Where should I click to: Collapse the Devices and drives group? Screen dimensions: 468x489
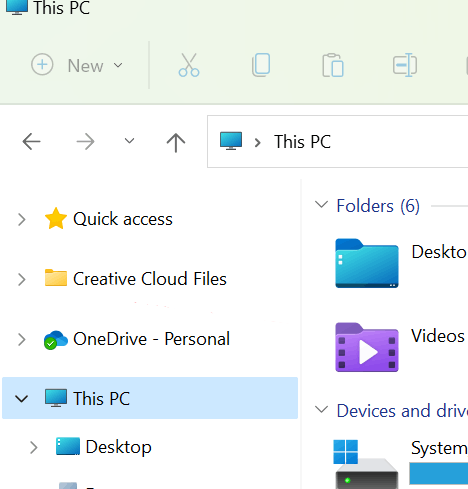pos(322,409)
